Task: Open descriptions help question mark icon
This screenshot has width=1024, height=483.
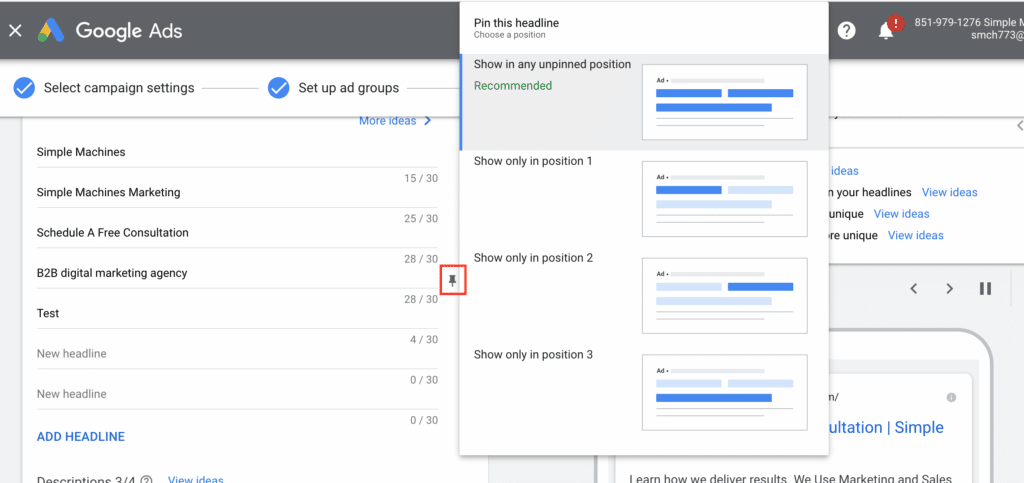Action: (x=146, y=480)
